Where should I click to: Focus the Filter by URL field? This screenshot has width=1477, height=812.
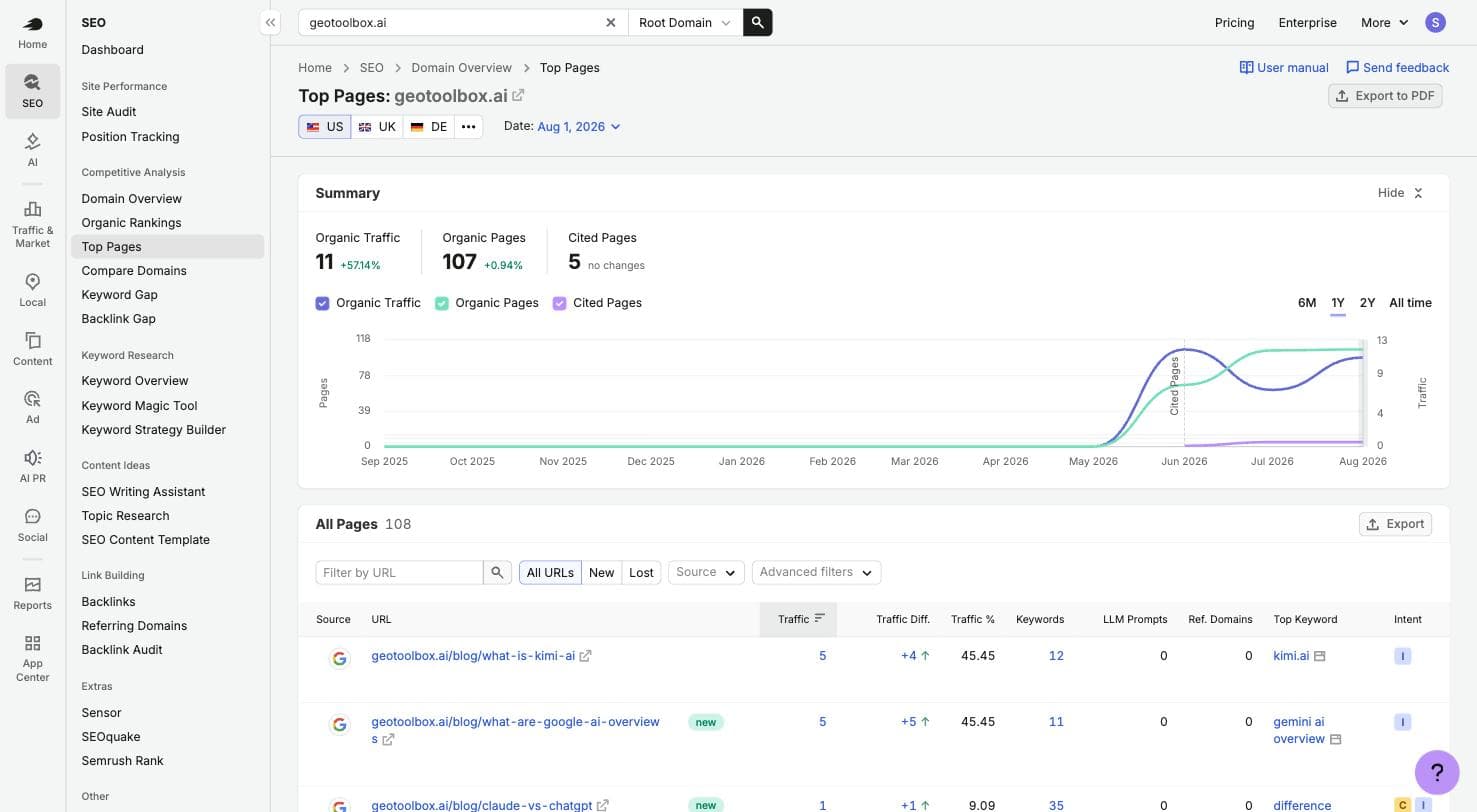[x=399, y=572]
